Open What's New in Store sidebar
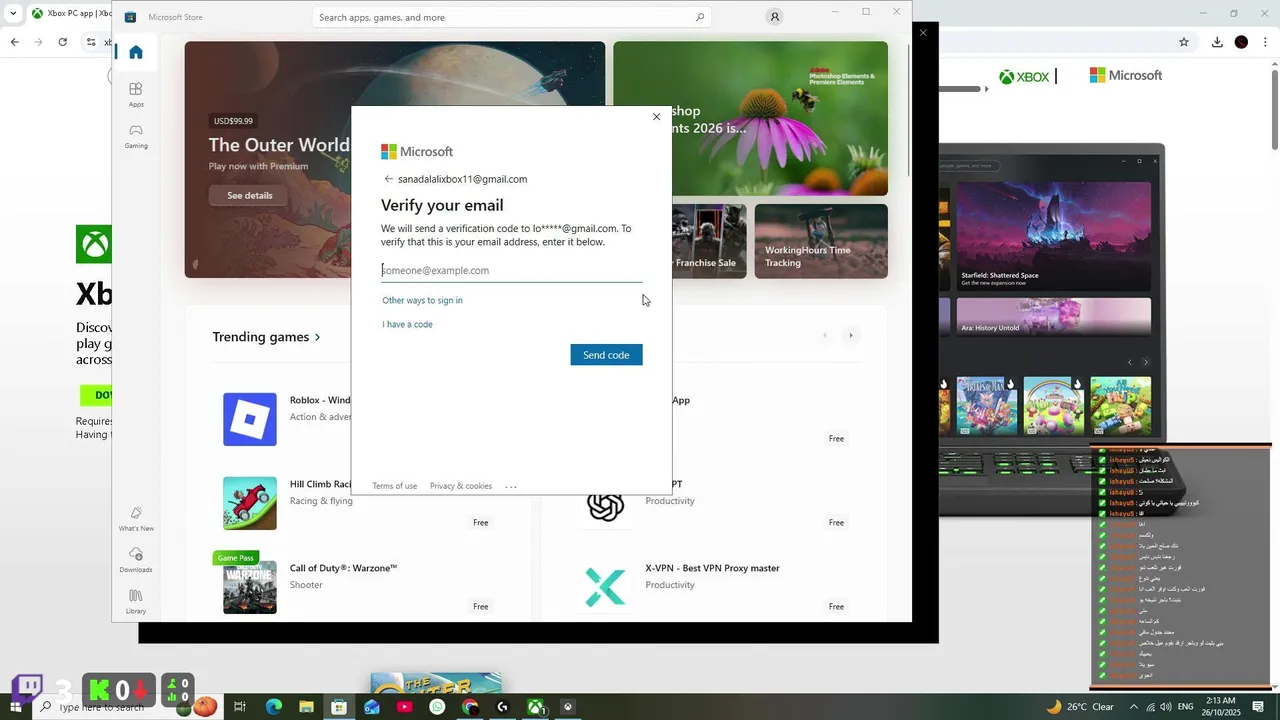The width and height of the screenshot is (1280, 720). pyautogui.click(x=136, y=519)
